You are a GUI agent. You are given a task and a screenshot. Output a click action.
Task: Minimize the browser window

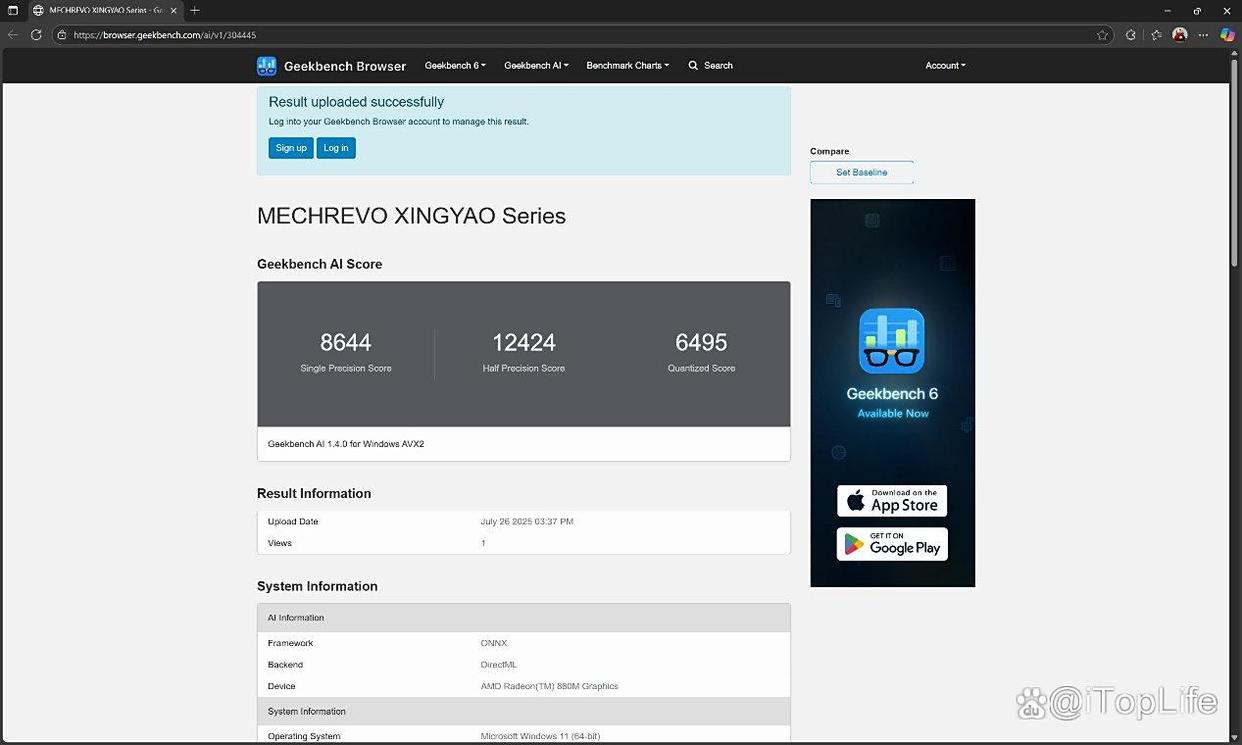tap(1168, 10)
